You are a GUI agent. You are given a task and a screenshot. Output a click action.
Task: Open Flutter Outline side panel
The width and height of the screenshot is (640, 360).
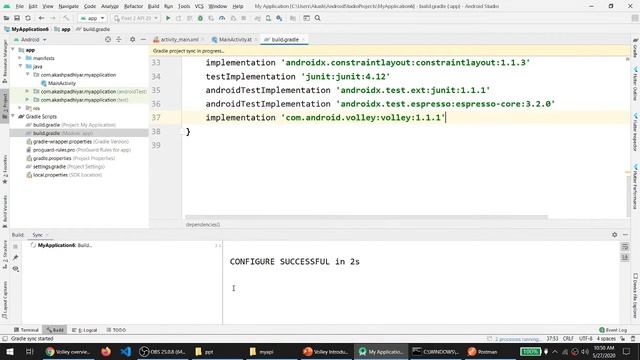(635, 84)
